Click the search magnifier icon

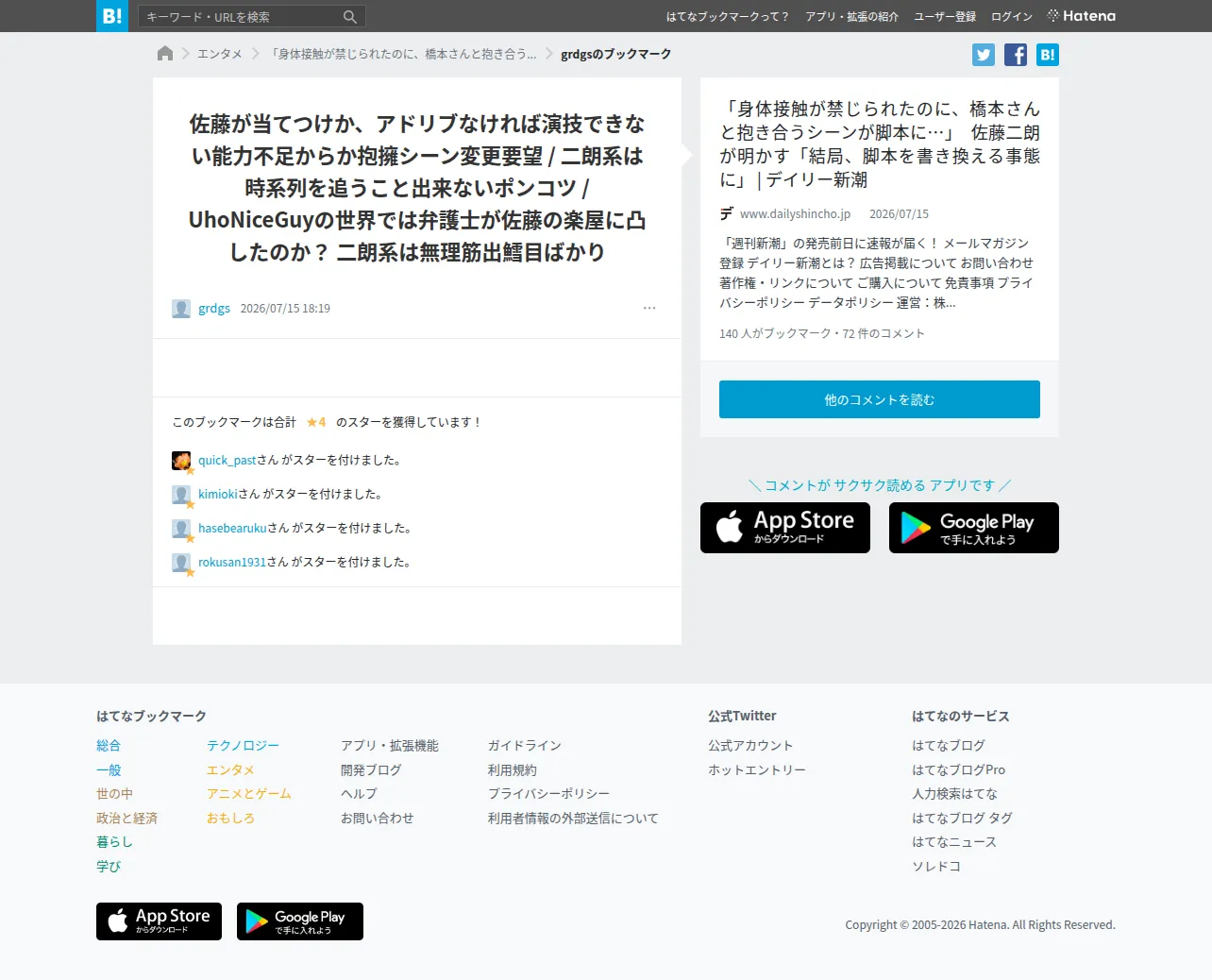point(350,17)
